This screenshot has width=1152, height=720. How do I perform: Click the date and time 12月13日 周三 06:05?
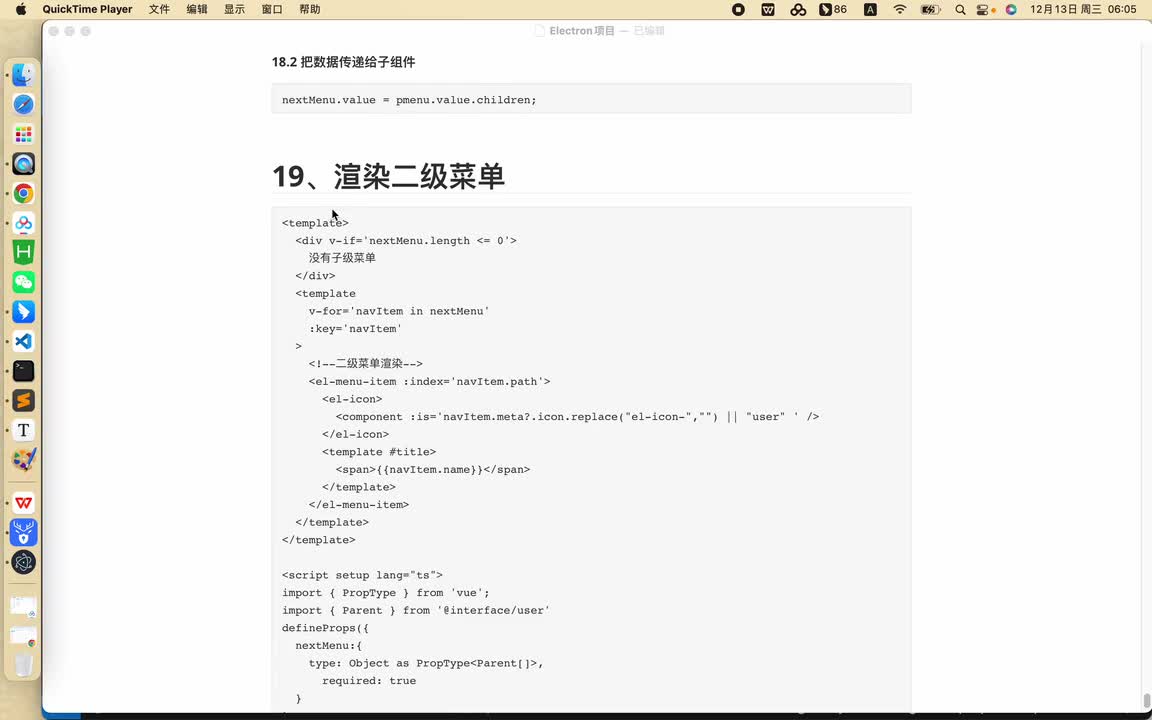tap(1083, 10)
